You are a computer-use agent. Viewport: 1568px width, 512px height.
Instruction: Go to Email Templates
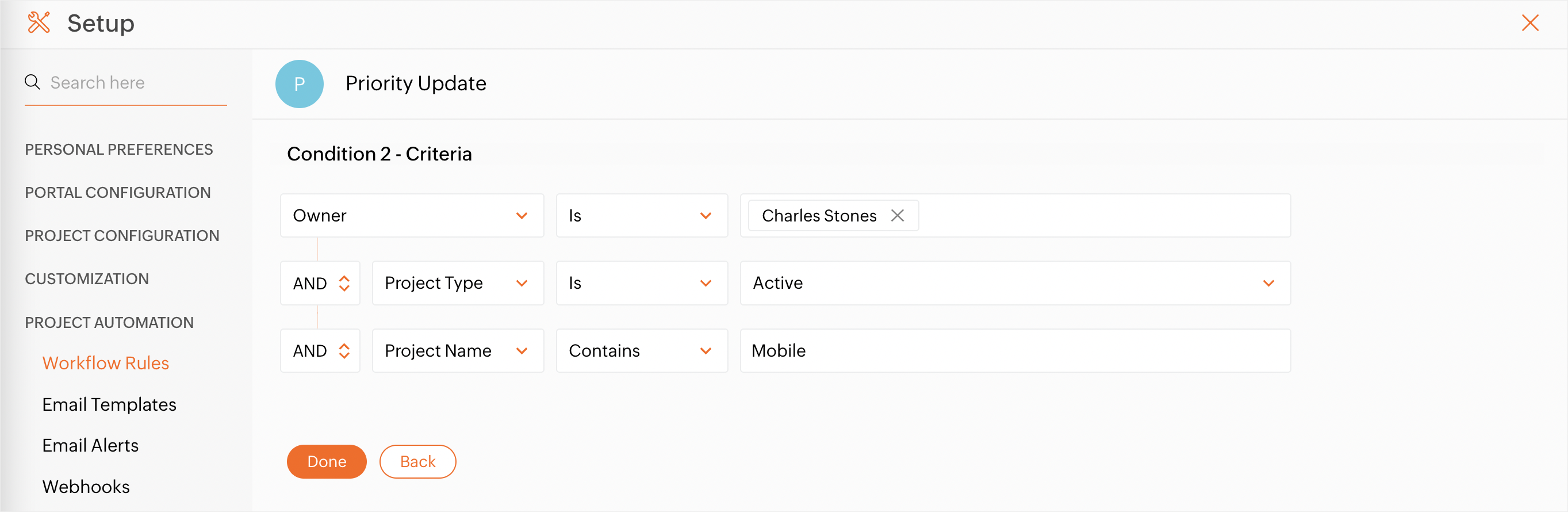pyautogui.click(x=109, y=404)
